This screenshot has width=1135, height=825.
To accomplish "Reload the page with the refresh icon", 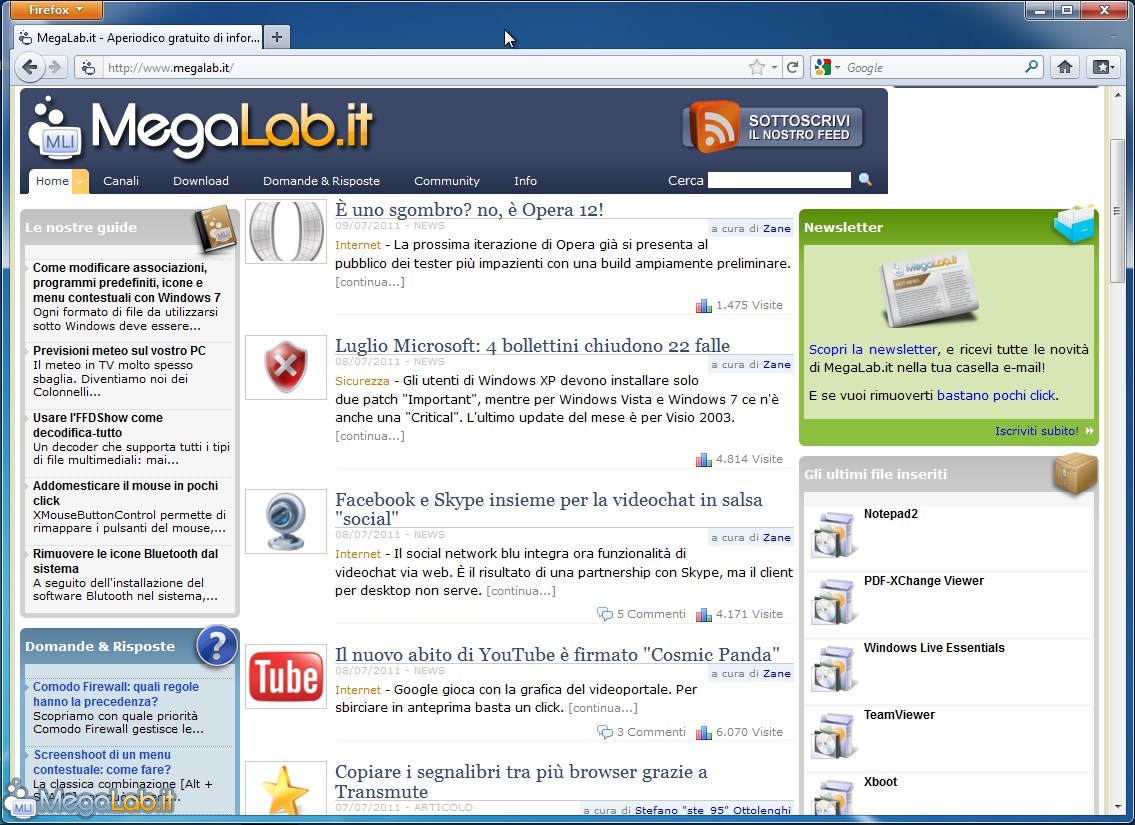I will (793, 67).
